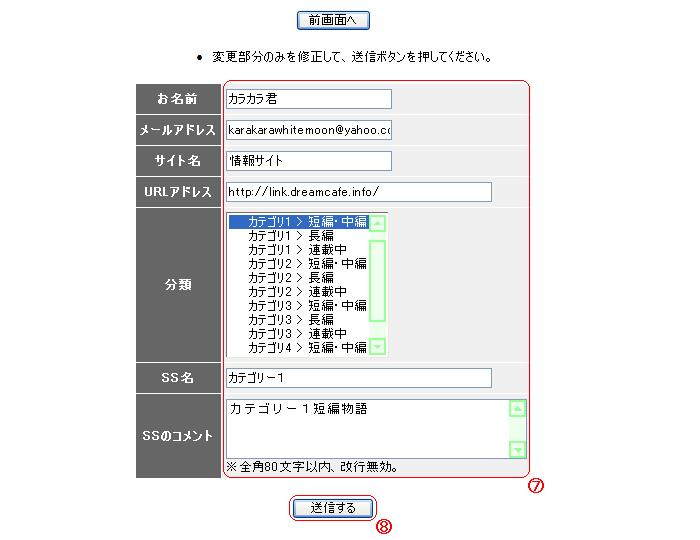Focus the お名前 input with カラカラ君
This screenshot has width=700, height=540.
click(309, 99)
